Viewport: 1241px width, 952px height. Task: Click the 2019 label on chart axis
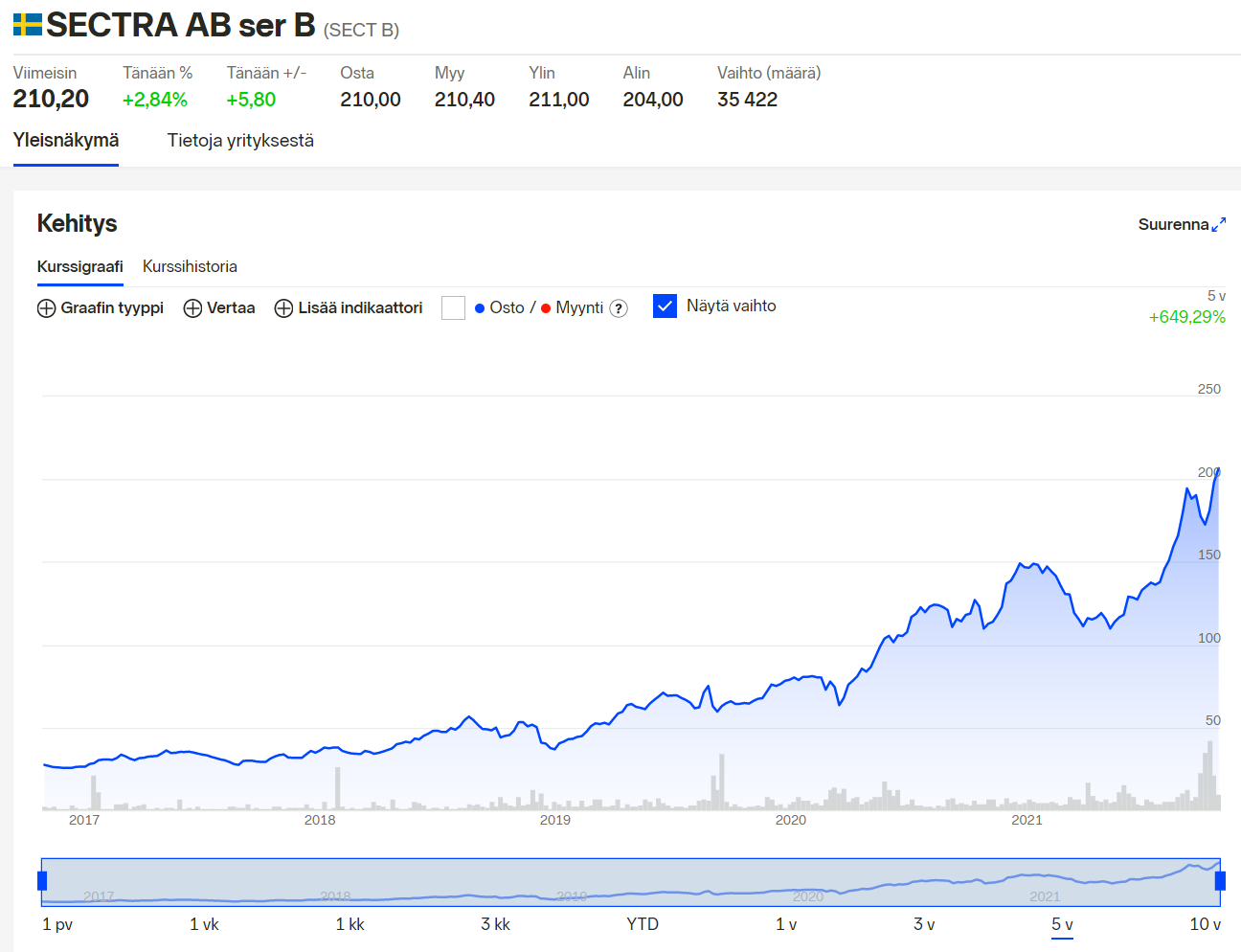click(x=555, y=820)
